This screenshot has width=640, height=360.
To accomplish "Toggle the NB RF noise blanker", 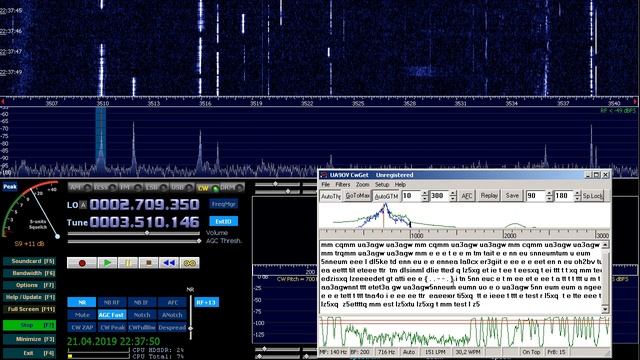I will click(x=112, y=302).
